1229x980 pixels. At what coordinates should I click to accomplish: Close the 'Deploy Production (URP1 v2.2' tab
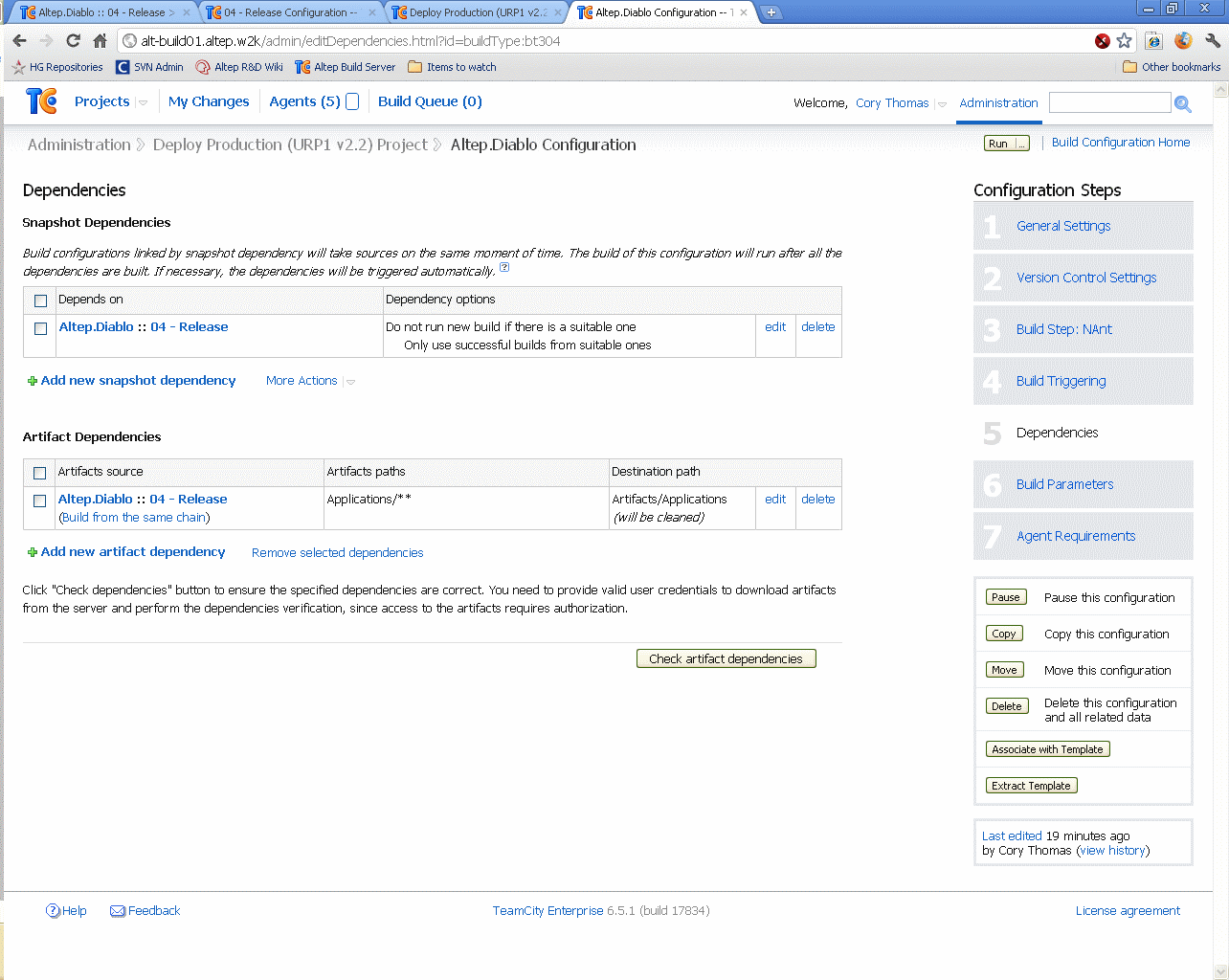coord(558,12)
